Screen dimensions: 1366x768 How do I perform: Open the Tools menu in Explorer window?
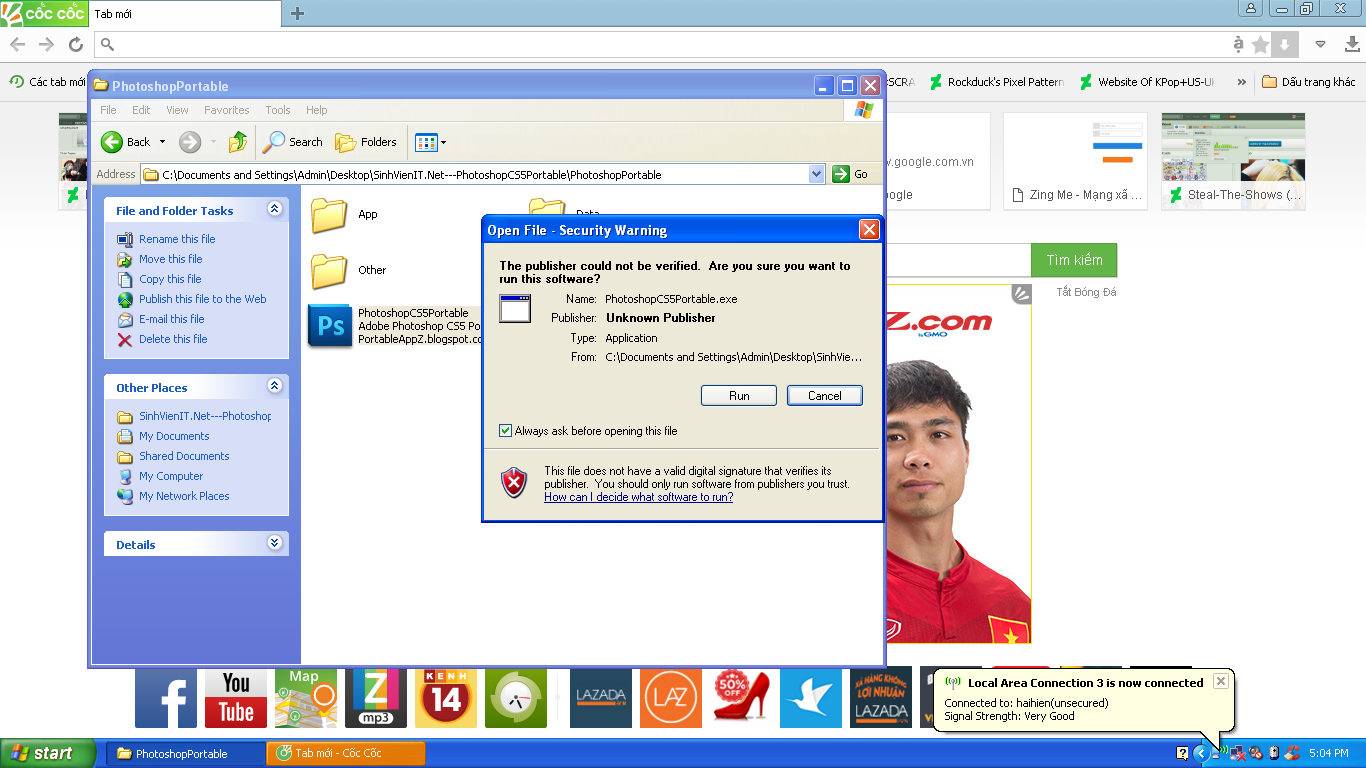pos(278,110)
